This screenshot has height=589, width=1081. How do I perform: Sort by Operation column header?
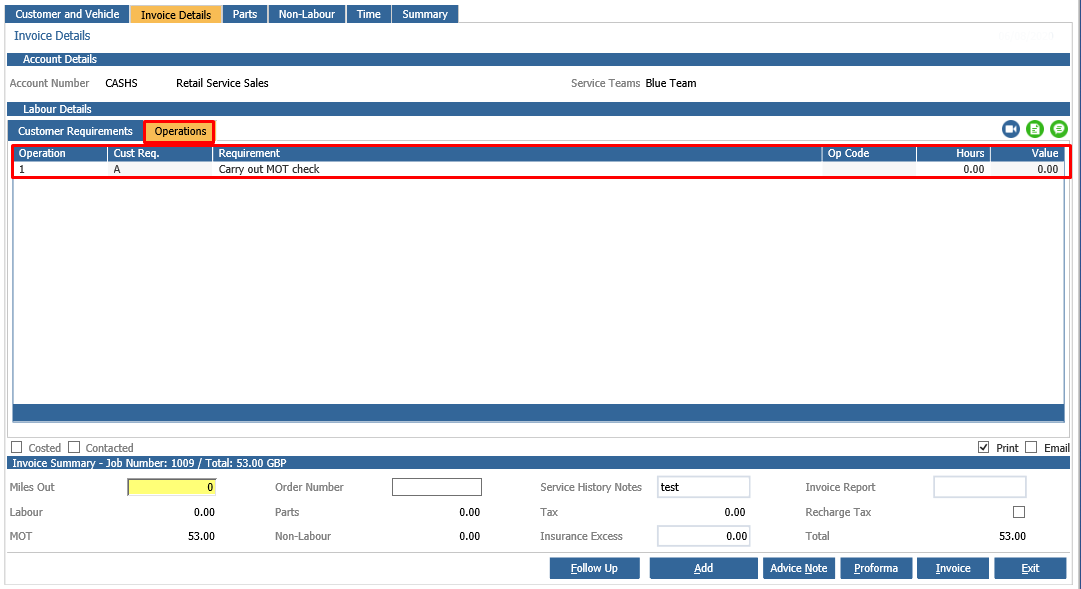click(60, 153)
